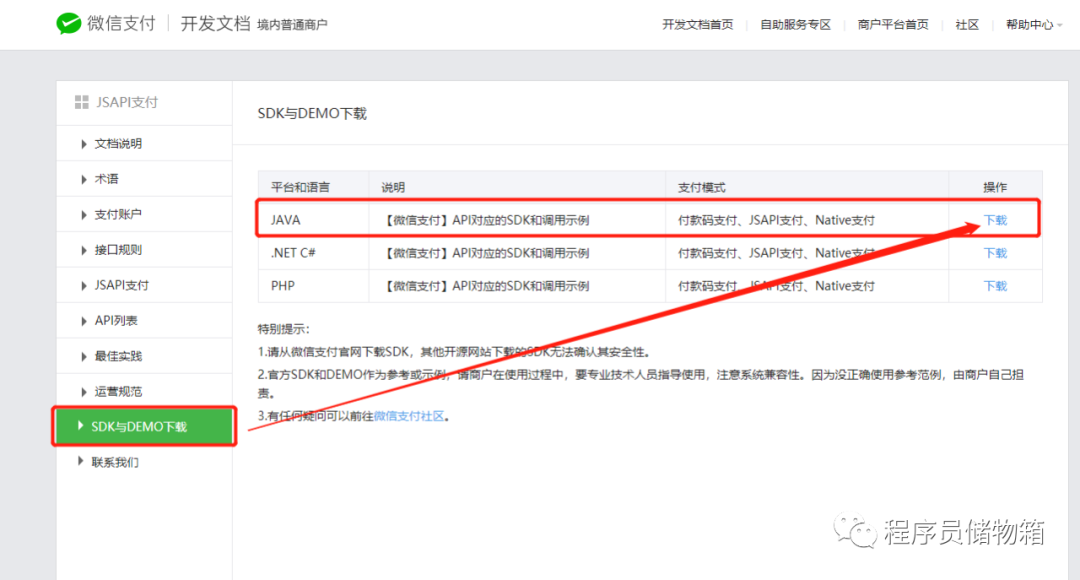Click the 微信支付 brand text in header
Image resolution: width=1080 pixels, height=580 pixels.
click(121, 23)
